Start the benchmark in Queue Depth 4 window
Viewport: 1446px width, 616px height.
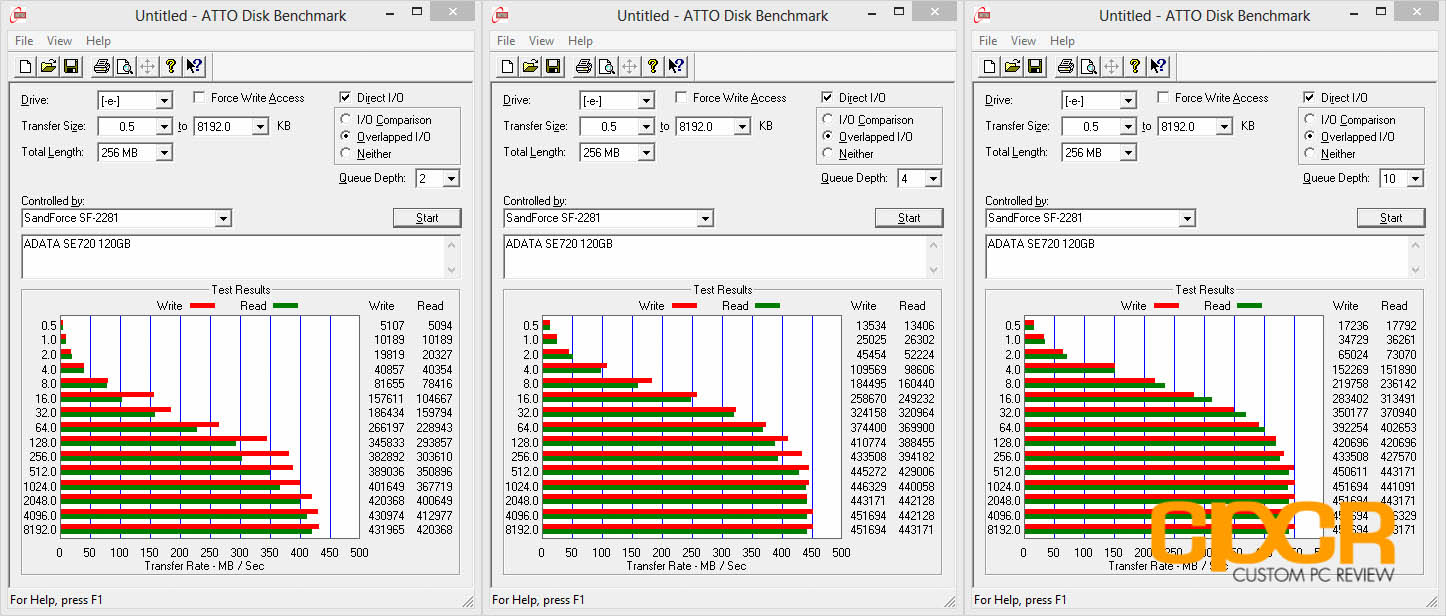[909, 218]
